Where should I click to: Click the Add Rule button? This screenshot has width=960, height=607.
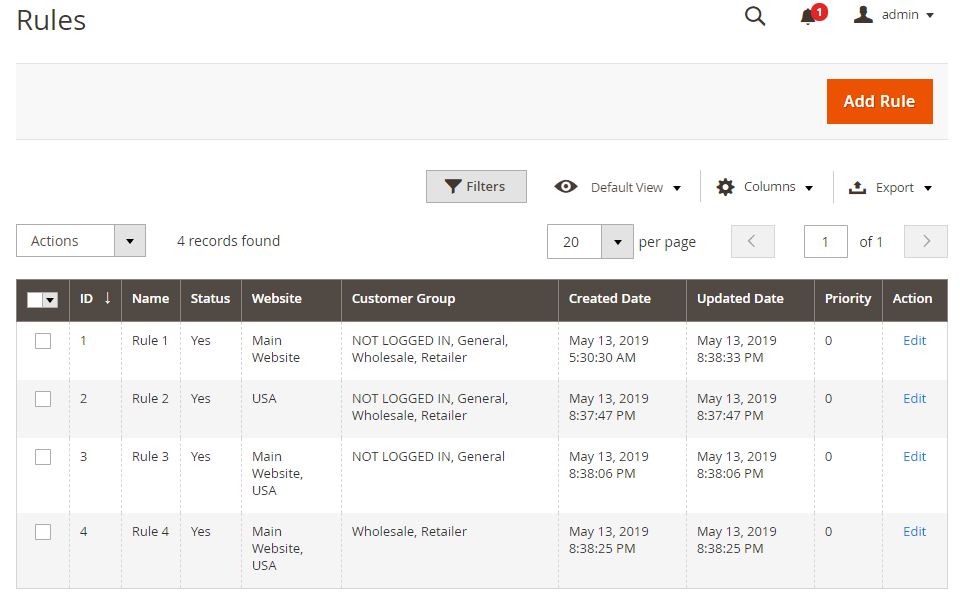(x=879, y=101)
